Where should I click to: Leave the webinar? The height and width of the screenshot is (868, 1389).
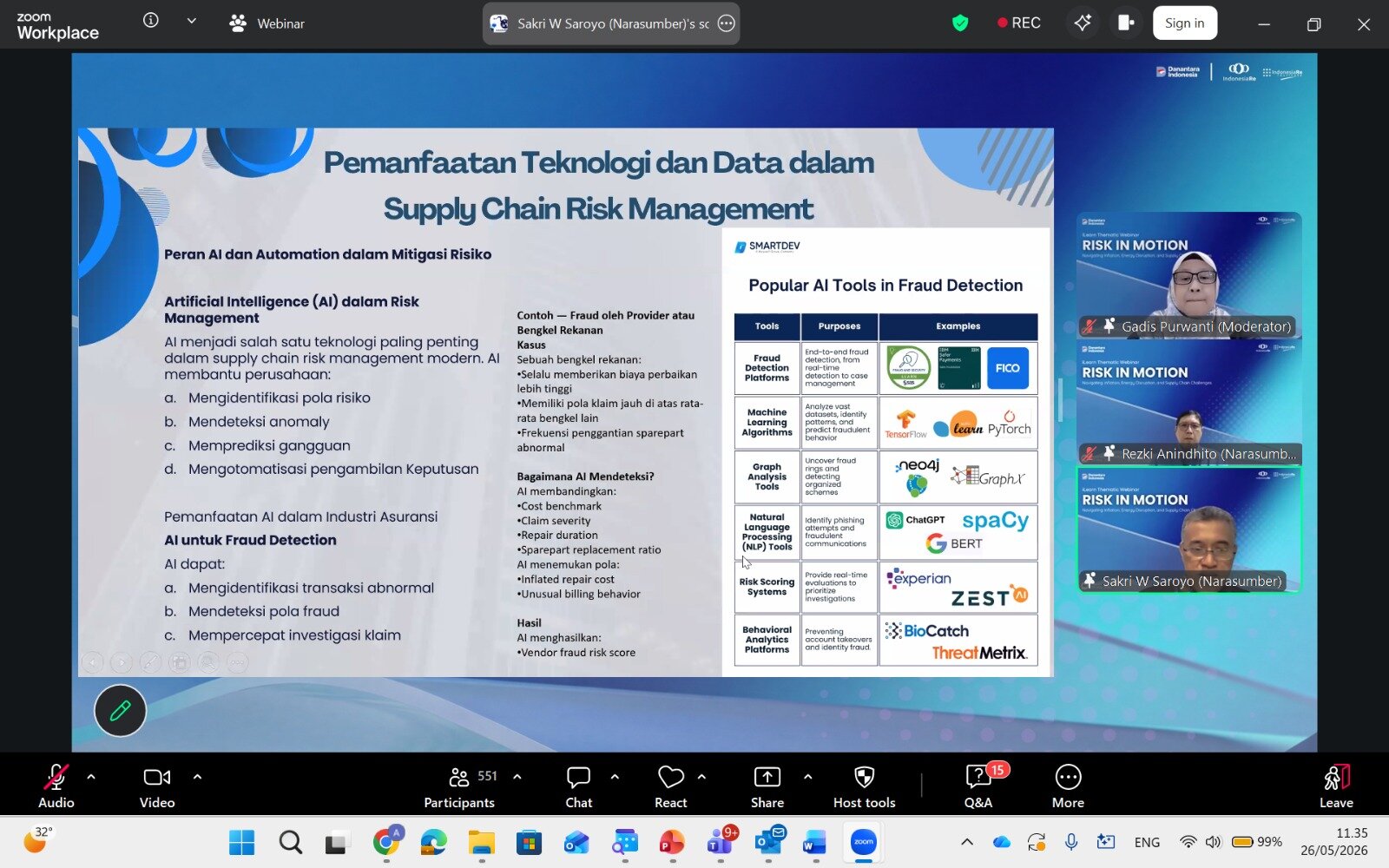[x=1336, y=786]
